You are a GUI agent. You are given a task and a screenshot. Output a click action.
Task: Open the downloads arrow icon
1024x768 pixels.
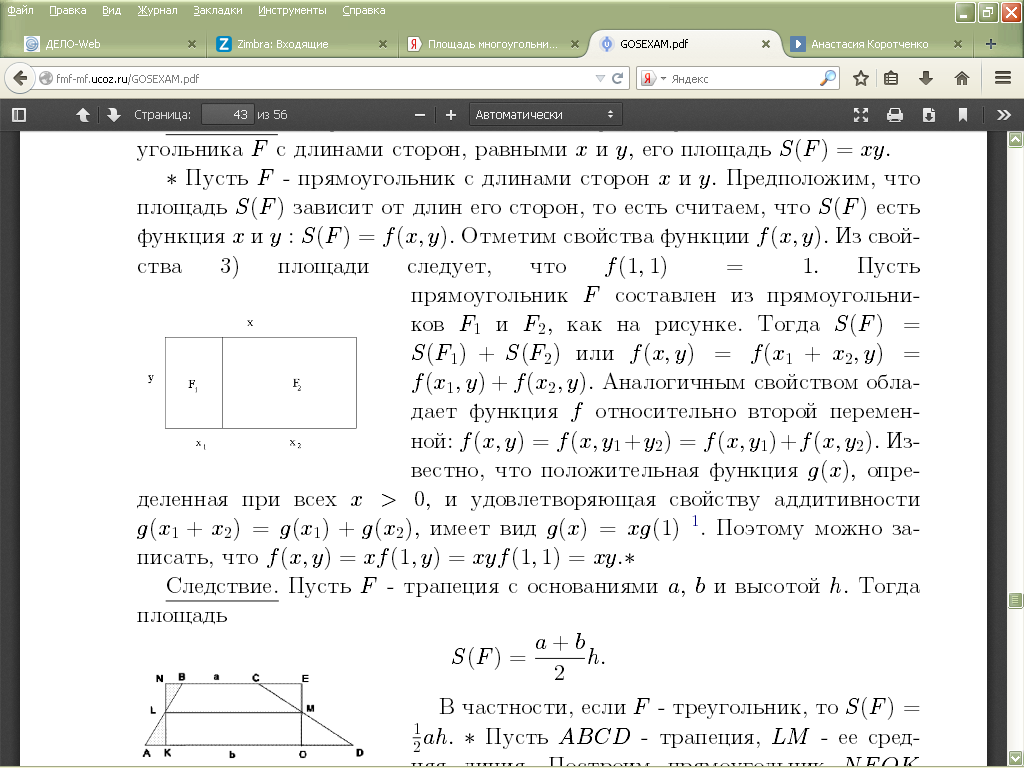[x=925, y=78]
